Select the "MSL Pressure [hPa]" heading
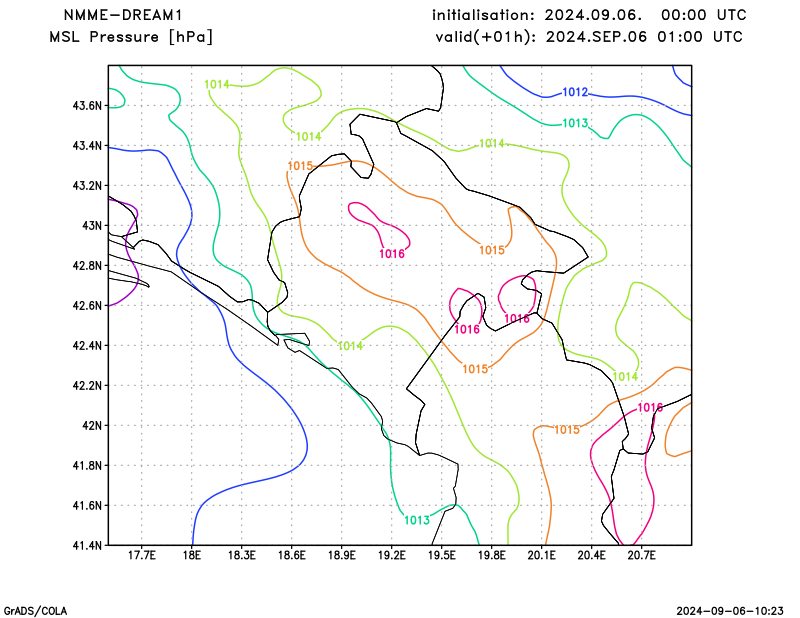Screen dimensions: 800x618 pyautogui.click(x=131, y=37)
